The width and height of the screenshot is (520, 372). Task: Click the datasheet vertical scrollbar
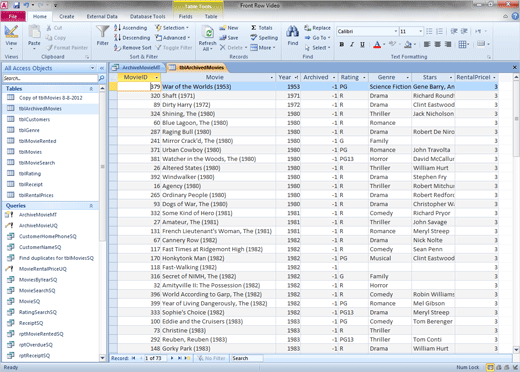click(516, 213)
